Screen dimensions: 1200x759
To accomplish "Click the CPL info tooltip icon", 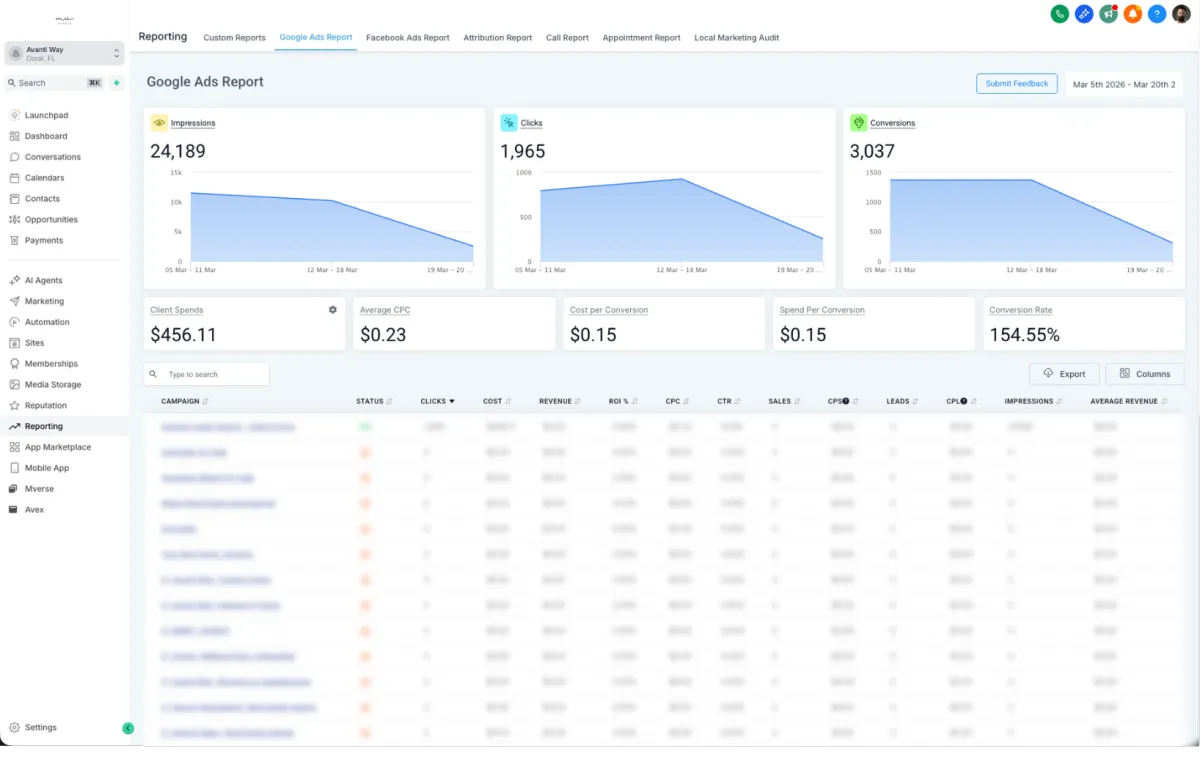I will pyautogui.click(x=964, y=401).
